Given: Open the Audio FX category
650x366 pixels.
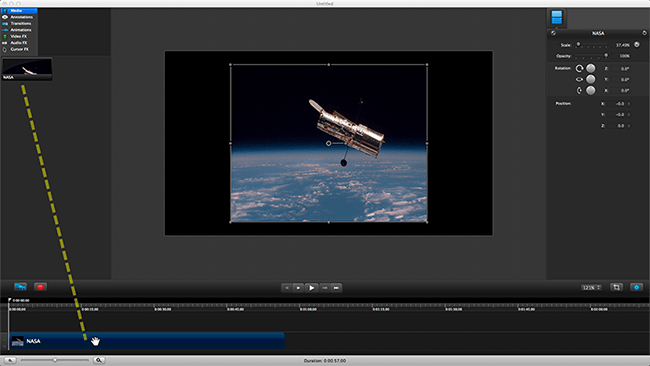Looking at the screenshot, I should coord(19,43).
